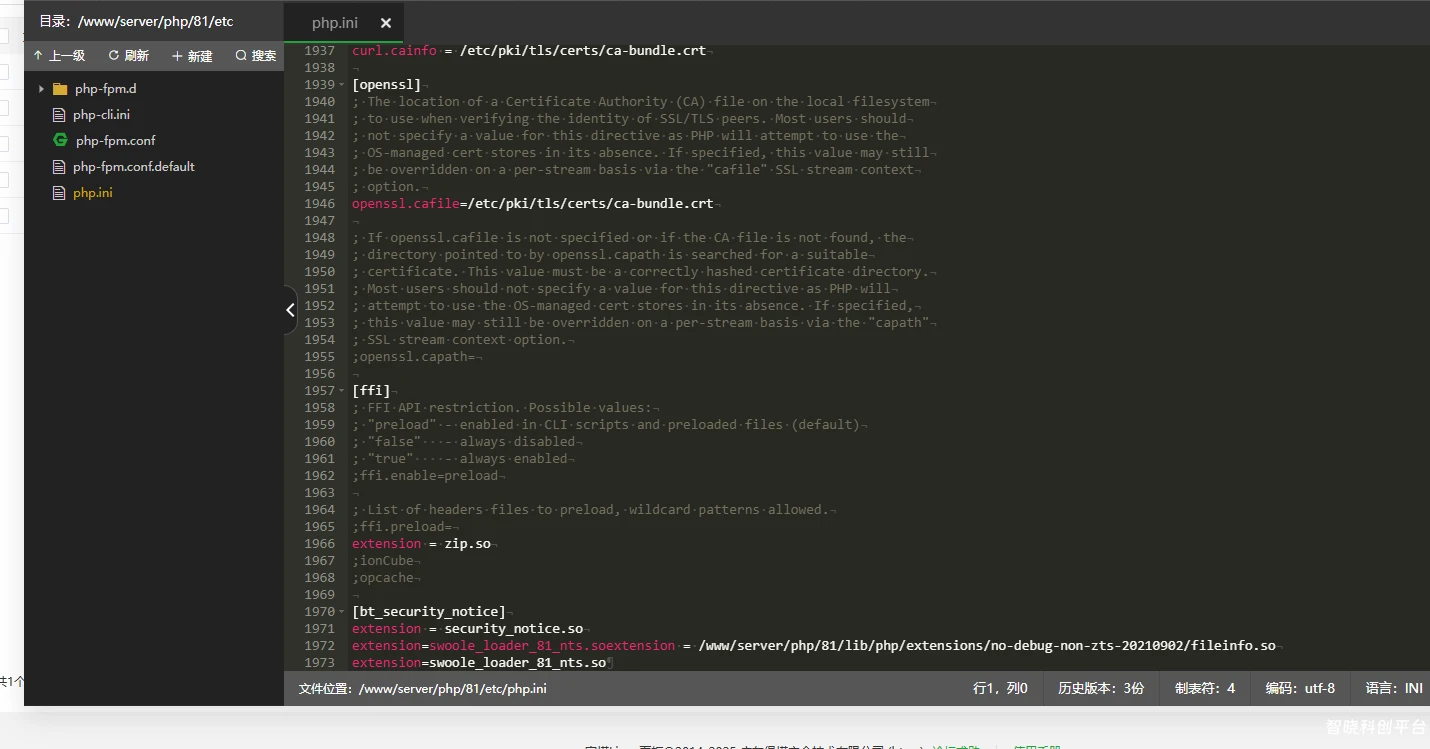Search files in directory (搜索)
1430x749 pixels.
[255, 56]
